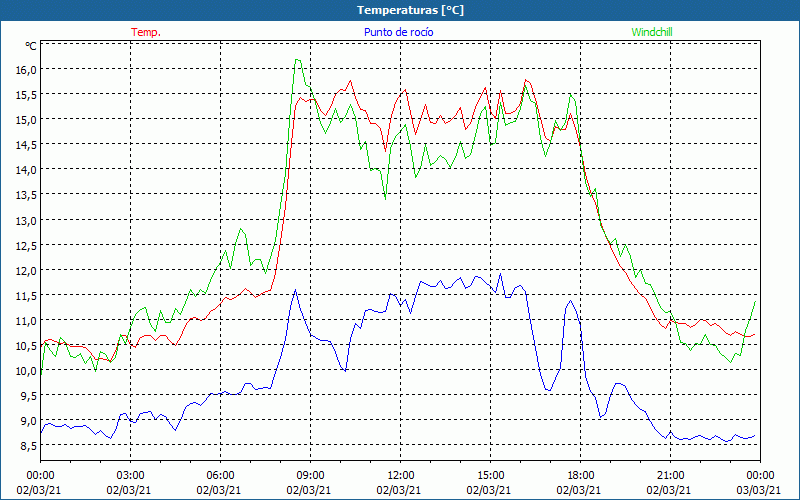Viewport: 800px width, 500px height.
Task: Click the '°C' unit label on axis
Action: [31, 46]
